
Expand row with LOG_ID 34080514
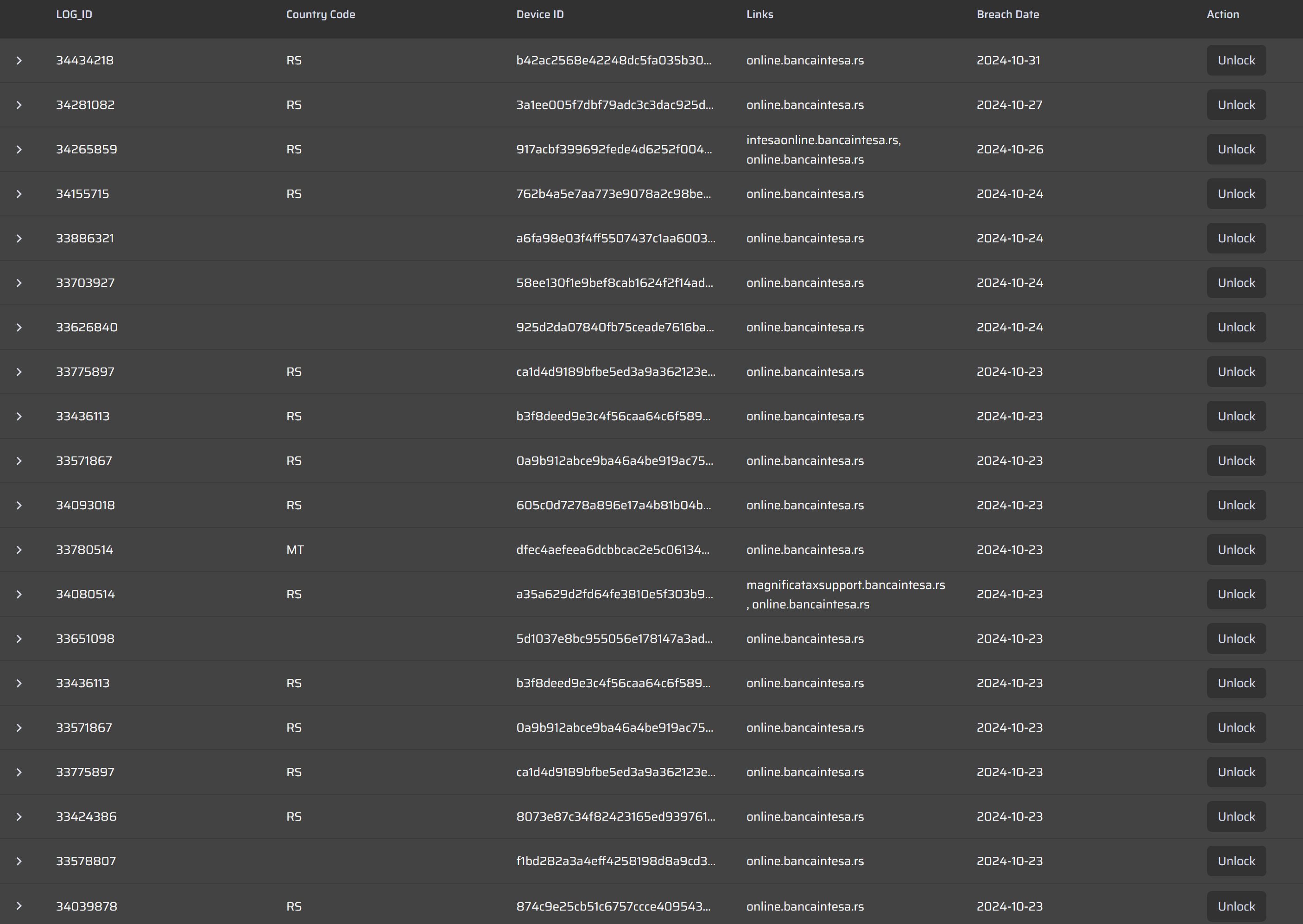pyautogui.click(x=19, y=594)
